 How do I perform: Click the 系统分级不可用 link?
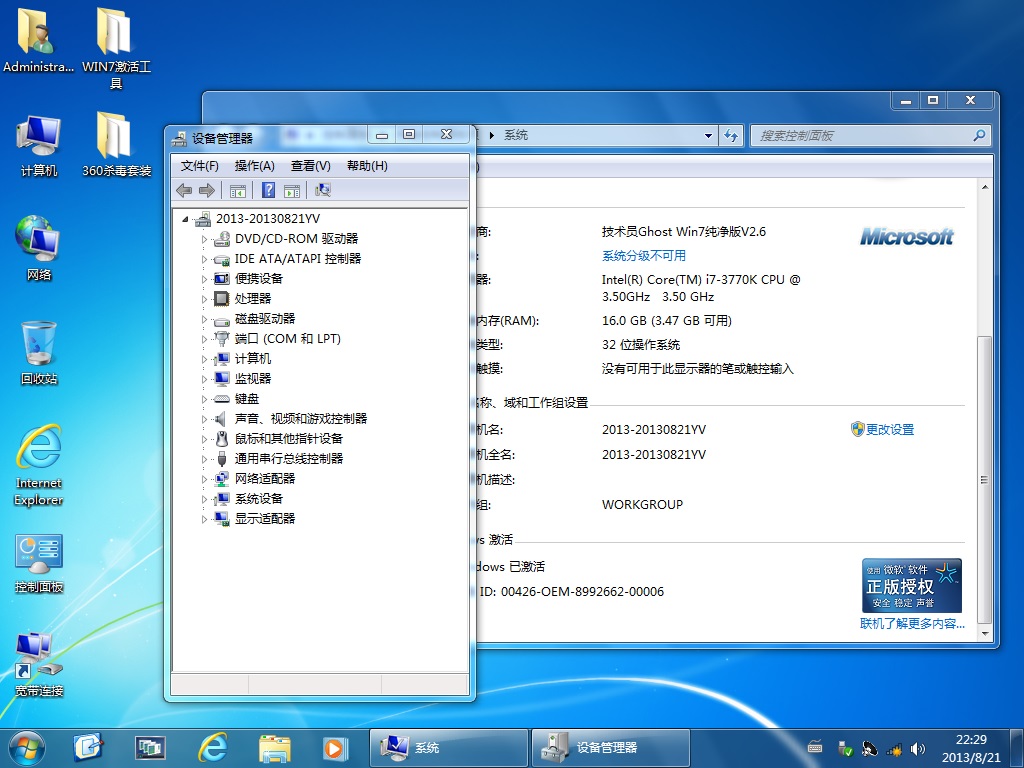tap(644, 256)
